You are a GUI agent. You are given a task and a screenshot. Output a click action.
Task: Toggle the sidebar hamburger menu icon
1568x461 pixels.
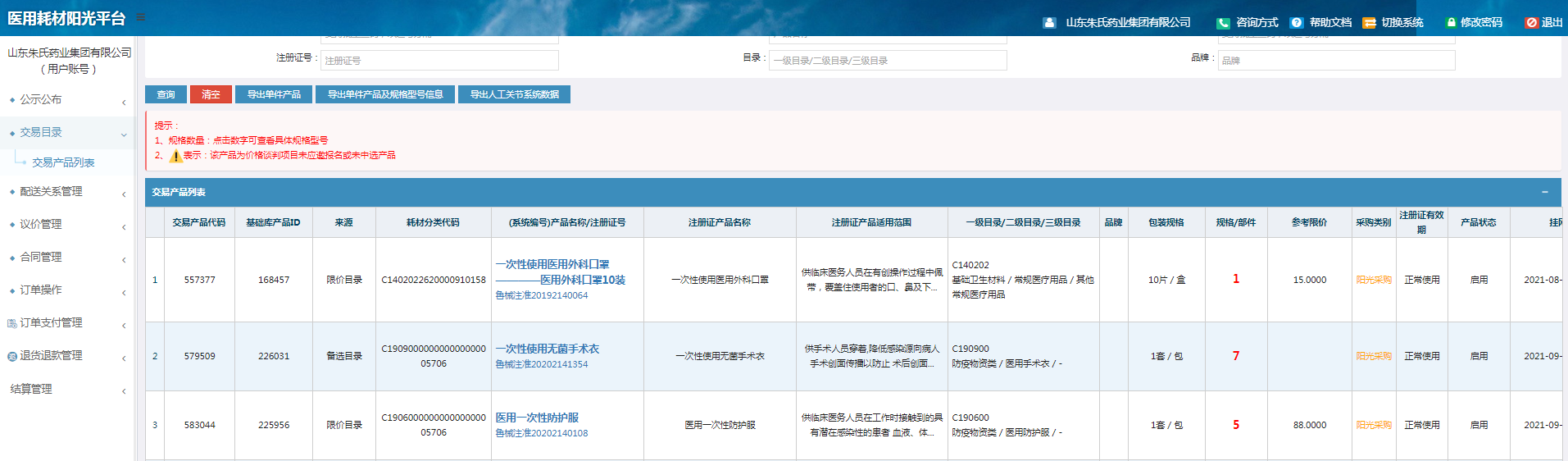coord(141,17)
